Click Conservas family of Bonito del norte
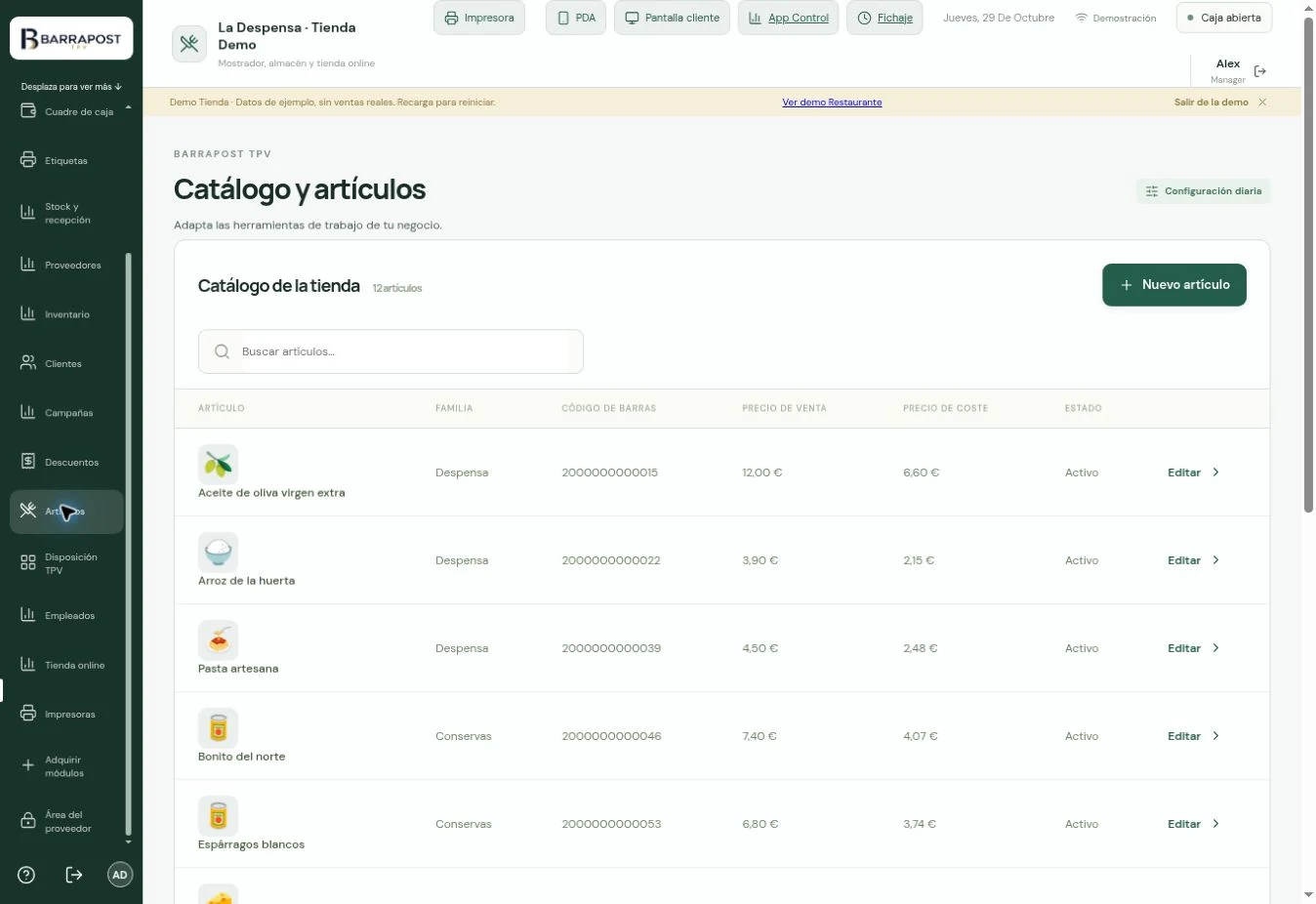 click(464, 736)
